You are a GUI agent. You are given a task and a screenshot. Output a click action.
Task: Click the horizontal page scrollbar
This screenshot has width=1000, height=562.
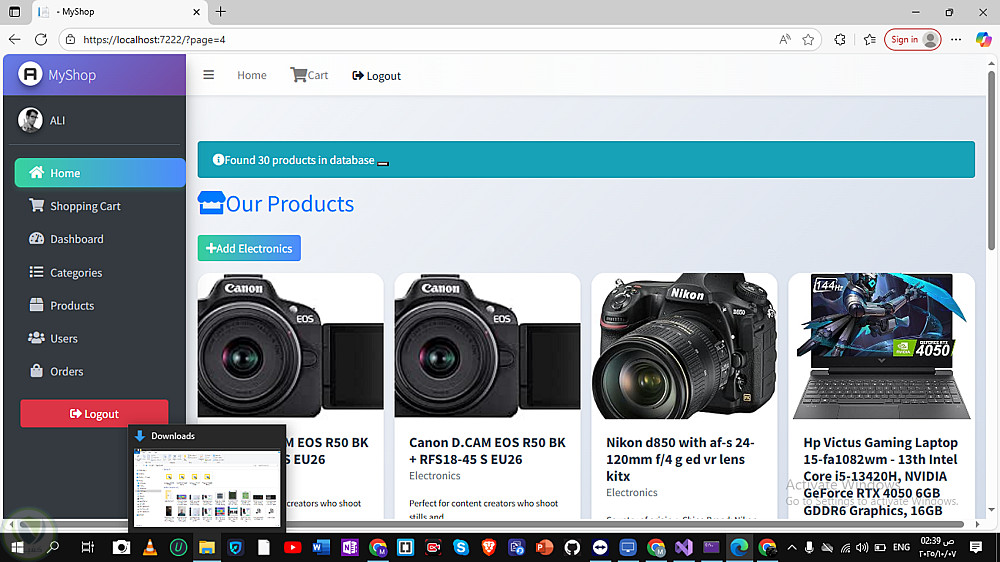pyautogui.click(x=491, y=524)
